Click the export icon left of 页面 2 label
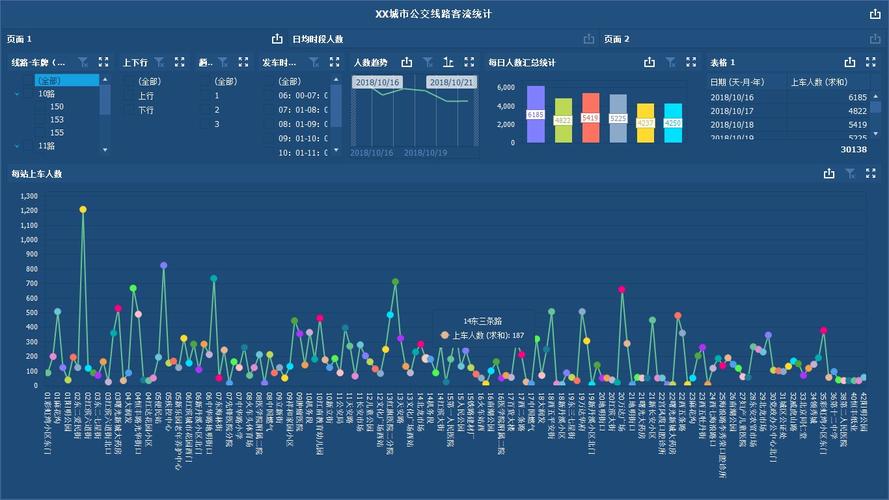This screenshot has height=500, width=889. click(x=589, y=39)
